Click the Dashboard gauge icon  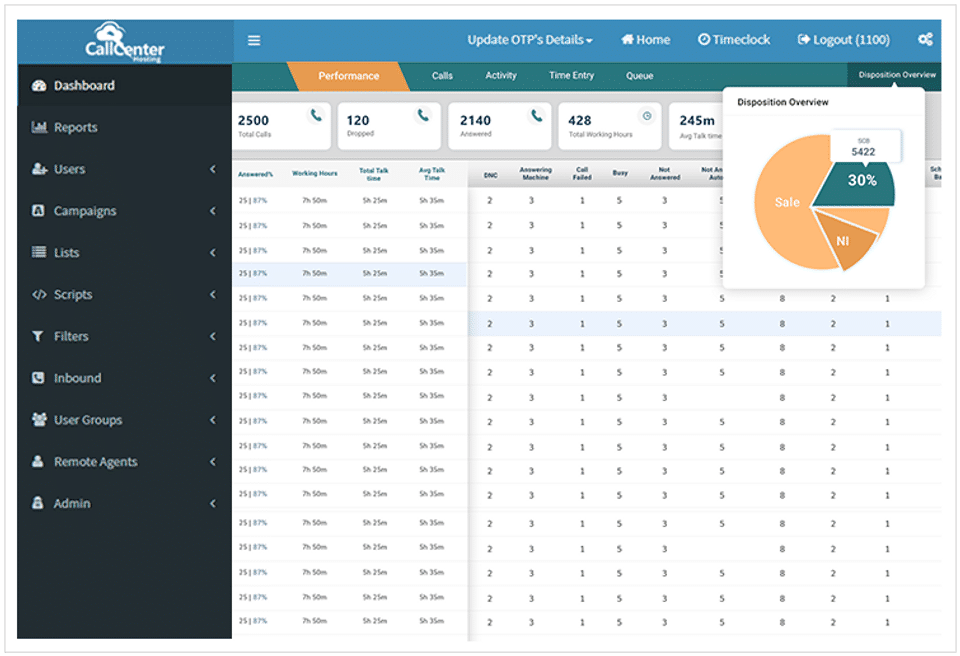pyautogui.click(x=39, y=86)
